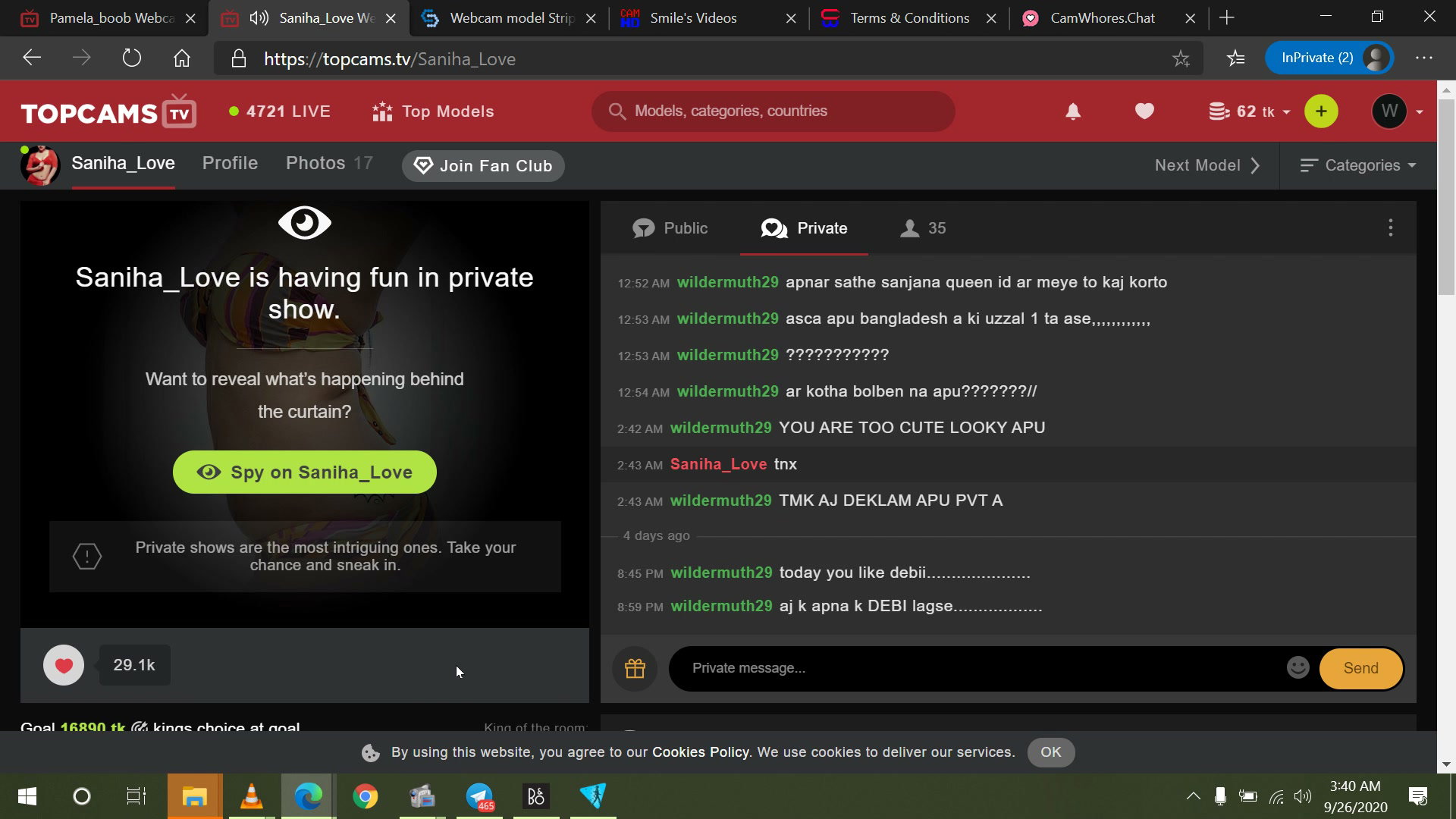Click Join Fan Club button
The height and width of the screenshot is (819, 1456).
click(x=483, y=166)
